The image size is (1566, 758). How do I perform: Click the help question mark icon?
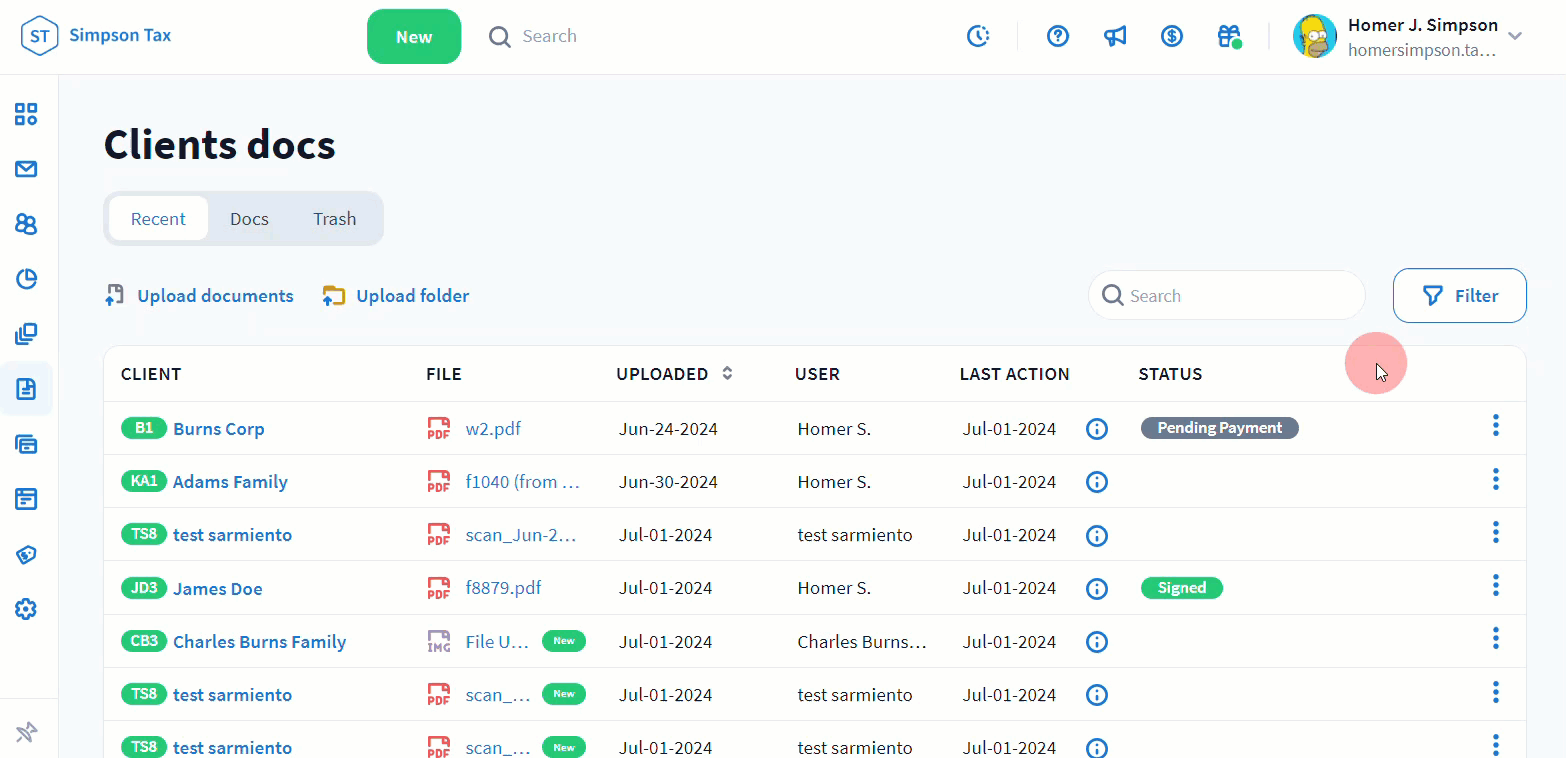pyautogui.click(x=1058, y=36)
